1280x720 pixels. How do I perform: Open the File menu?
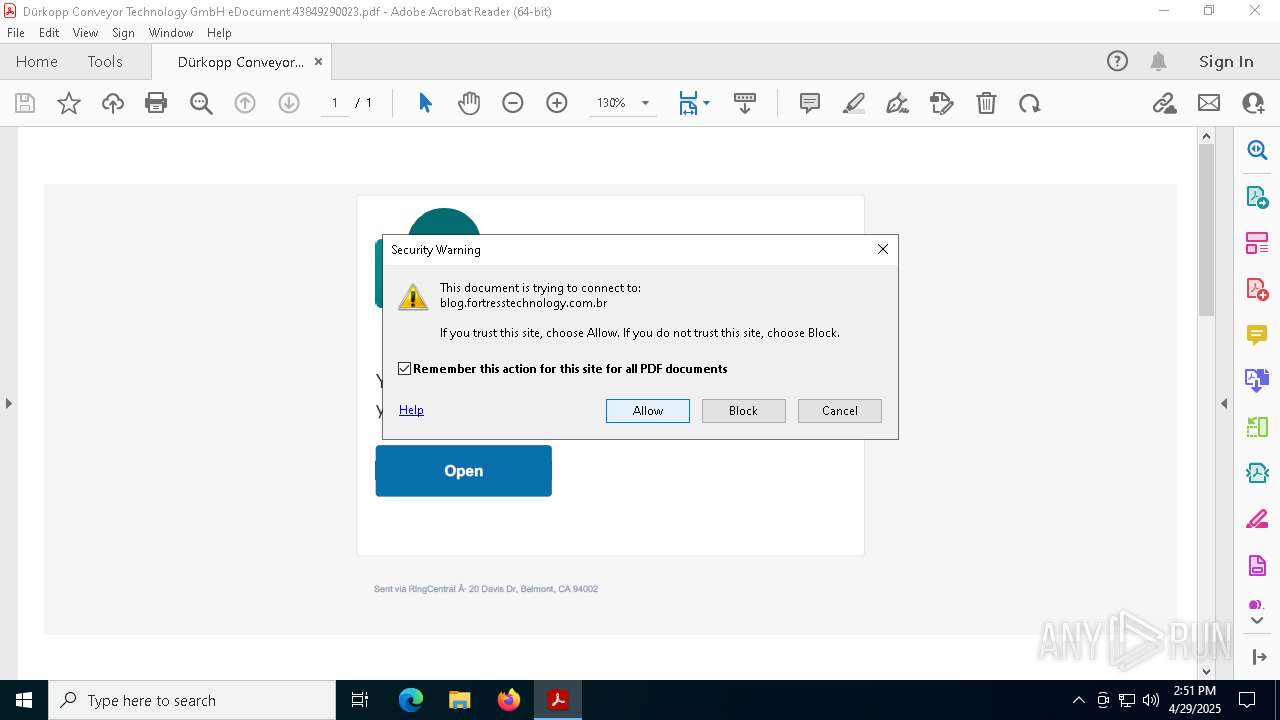pyautogui.click(x=16, y=32)
